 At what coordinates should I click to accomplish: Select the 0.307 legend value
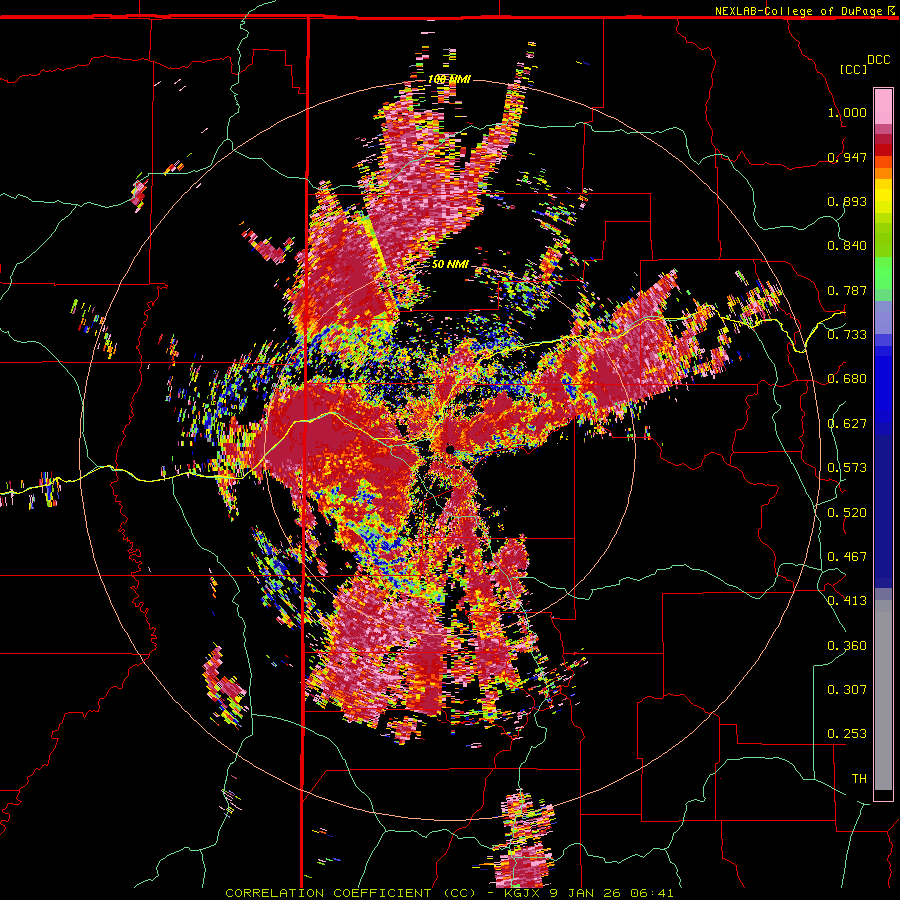(x=847, y=690)
